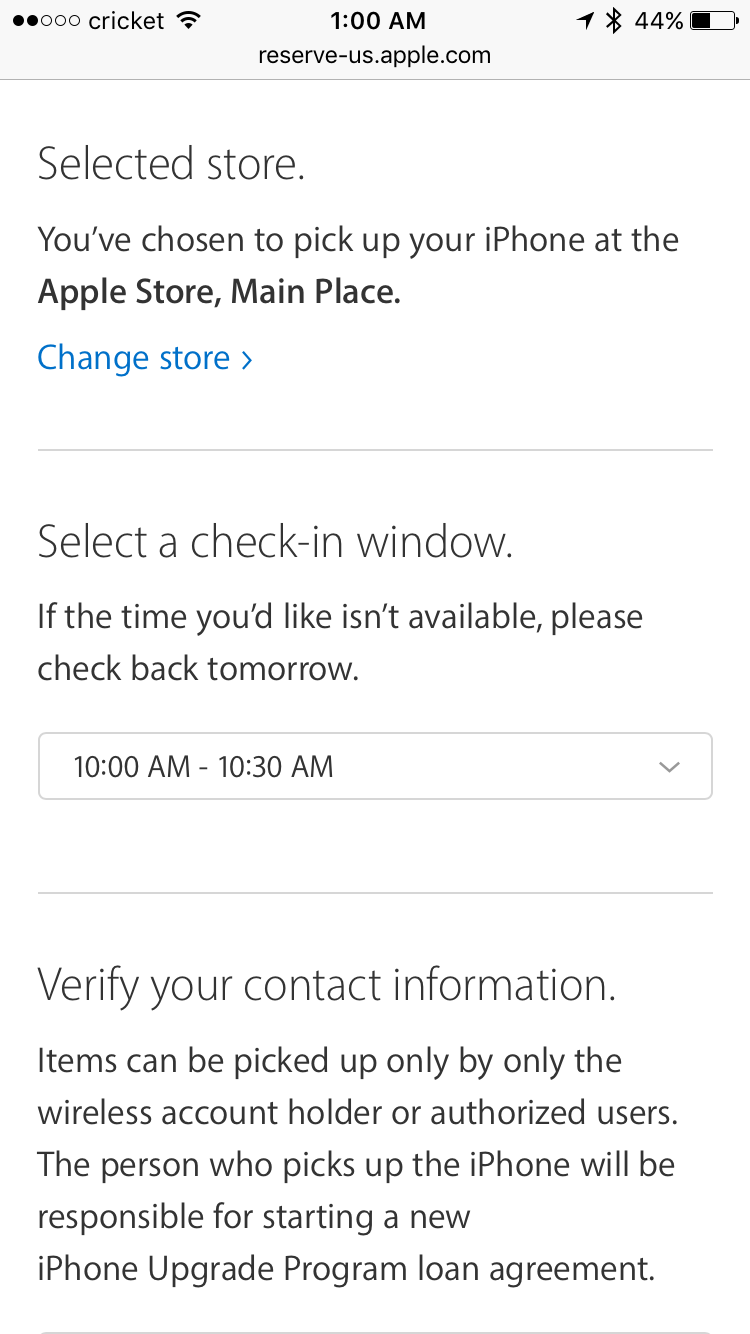Tap the battery level icon

click(x=715, y=20)
